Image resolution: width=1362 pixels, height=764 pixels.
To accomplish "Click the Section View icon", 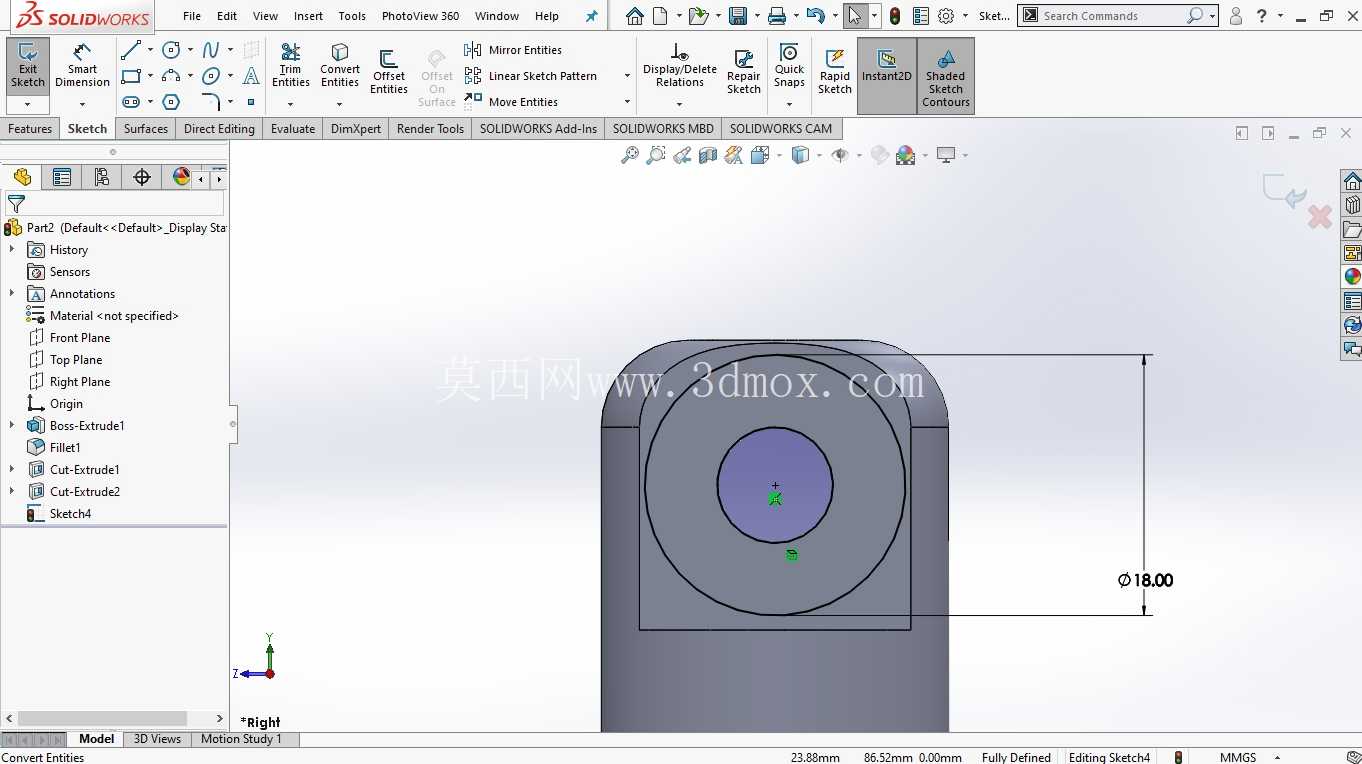I will (x=708, y=155).
